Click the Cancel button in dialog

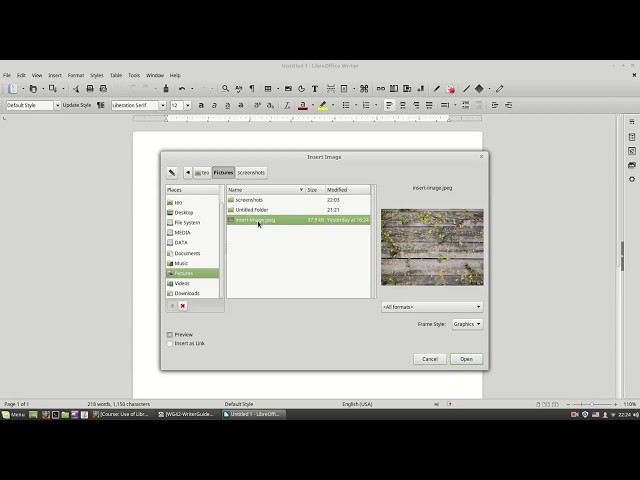pyautogui.click(x=430, y=359)
